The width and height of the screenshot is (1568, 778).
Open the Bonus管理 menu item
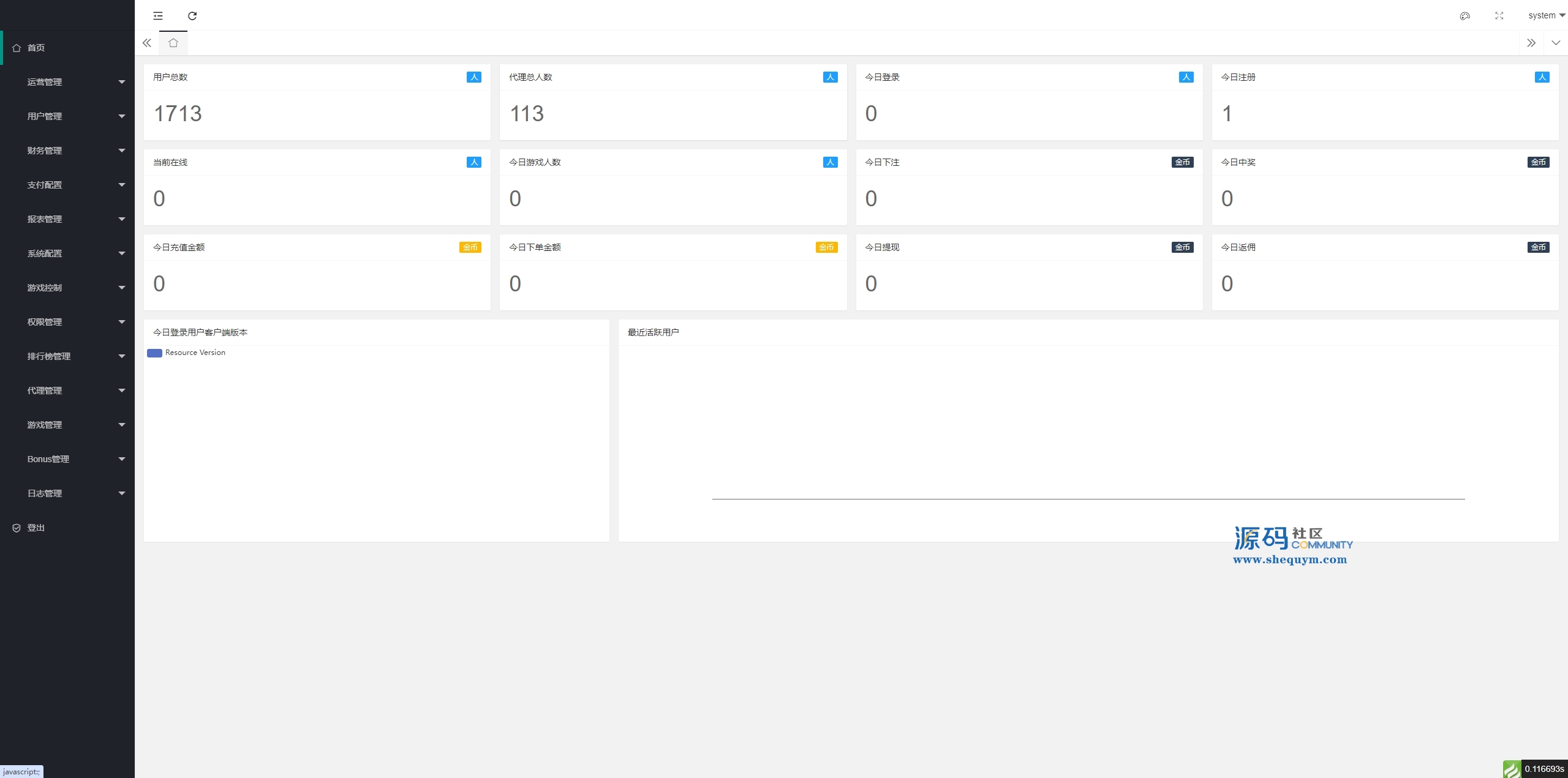67,459
